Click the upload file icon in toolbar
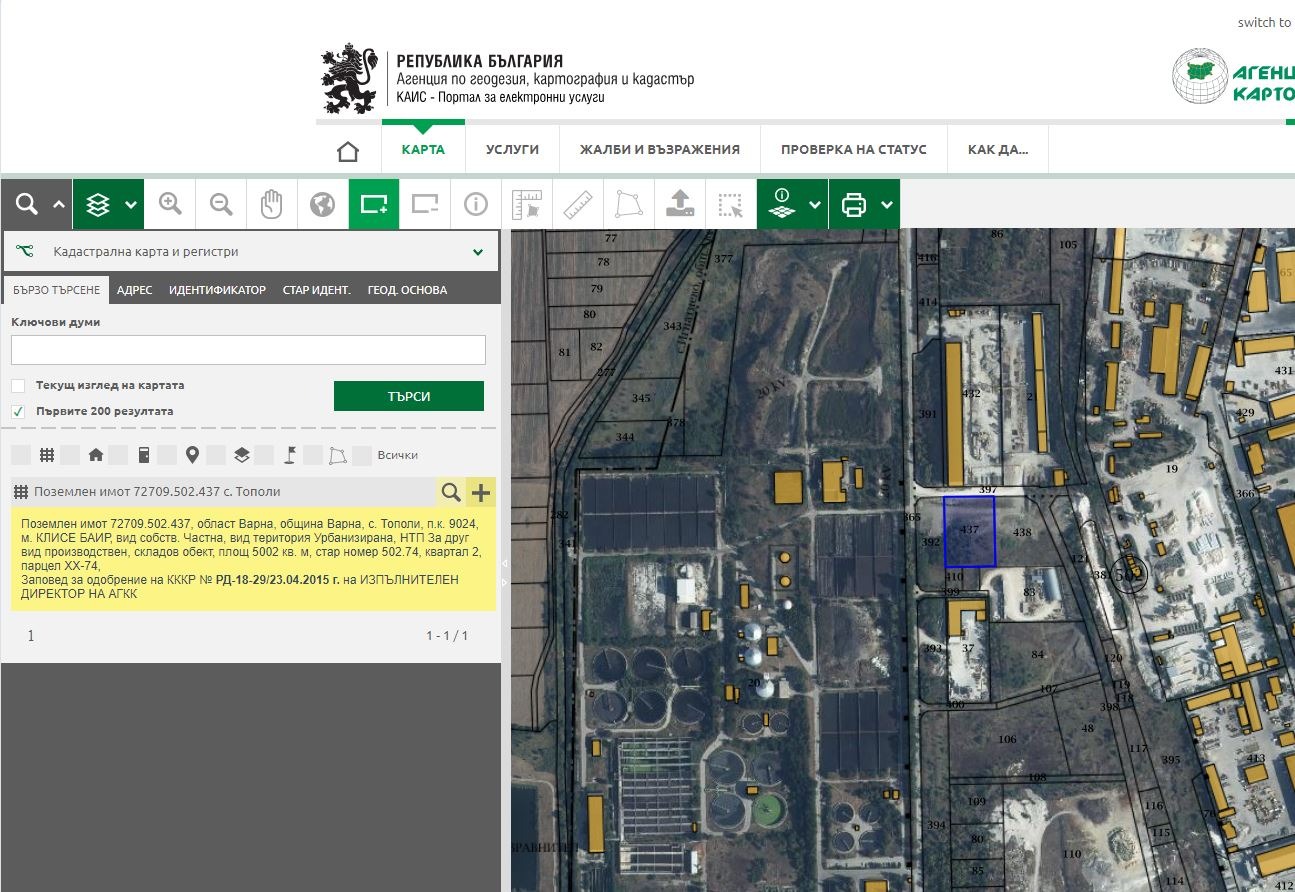 tap(680, 204)
